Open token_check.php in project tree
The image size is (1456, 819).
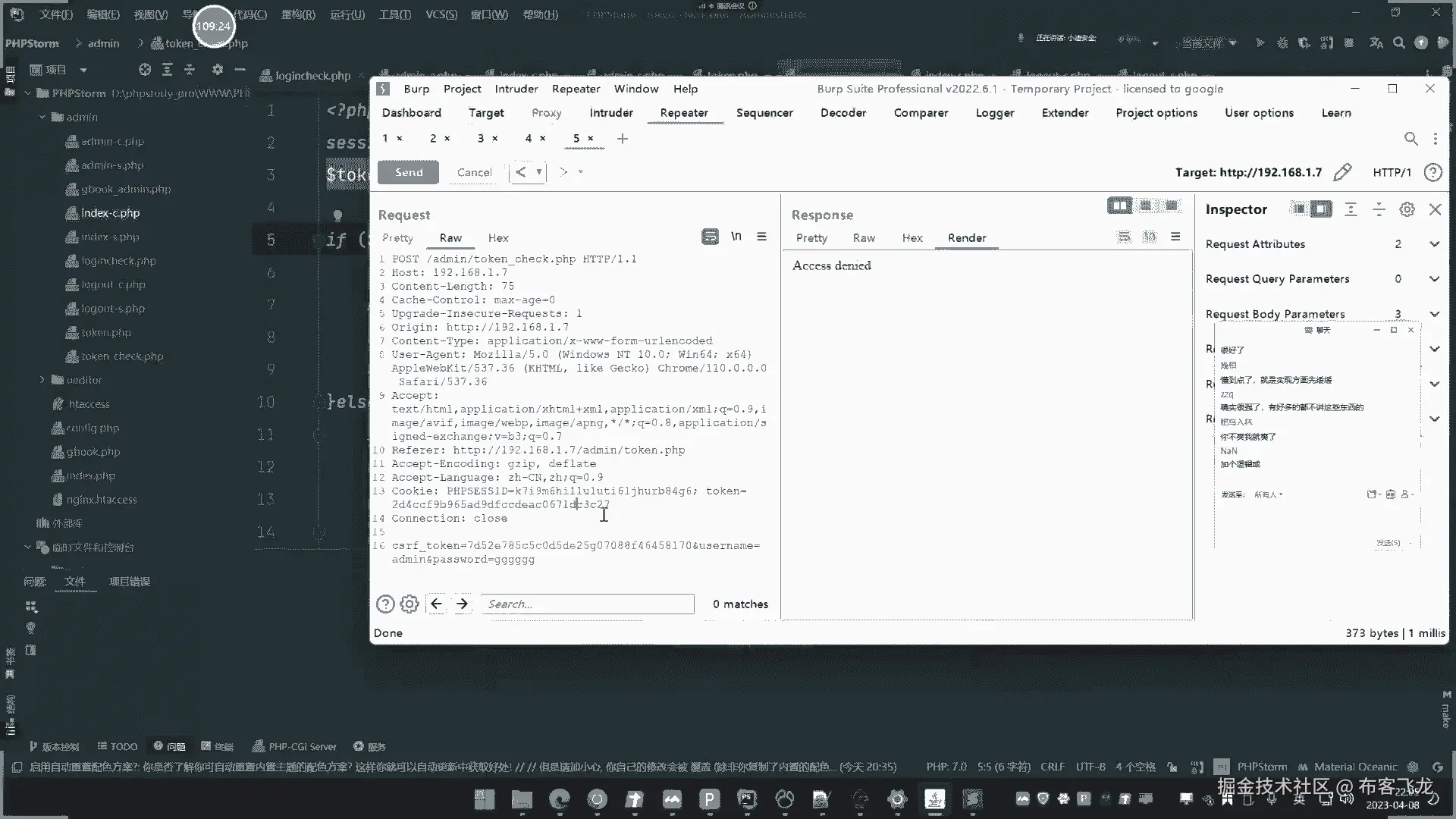(121, 356)
